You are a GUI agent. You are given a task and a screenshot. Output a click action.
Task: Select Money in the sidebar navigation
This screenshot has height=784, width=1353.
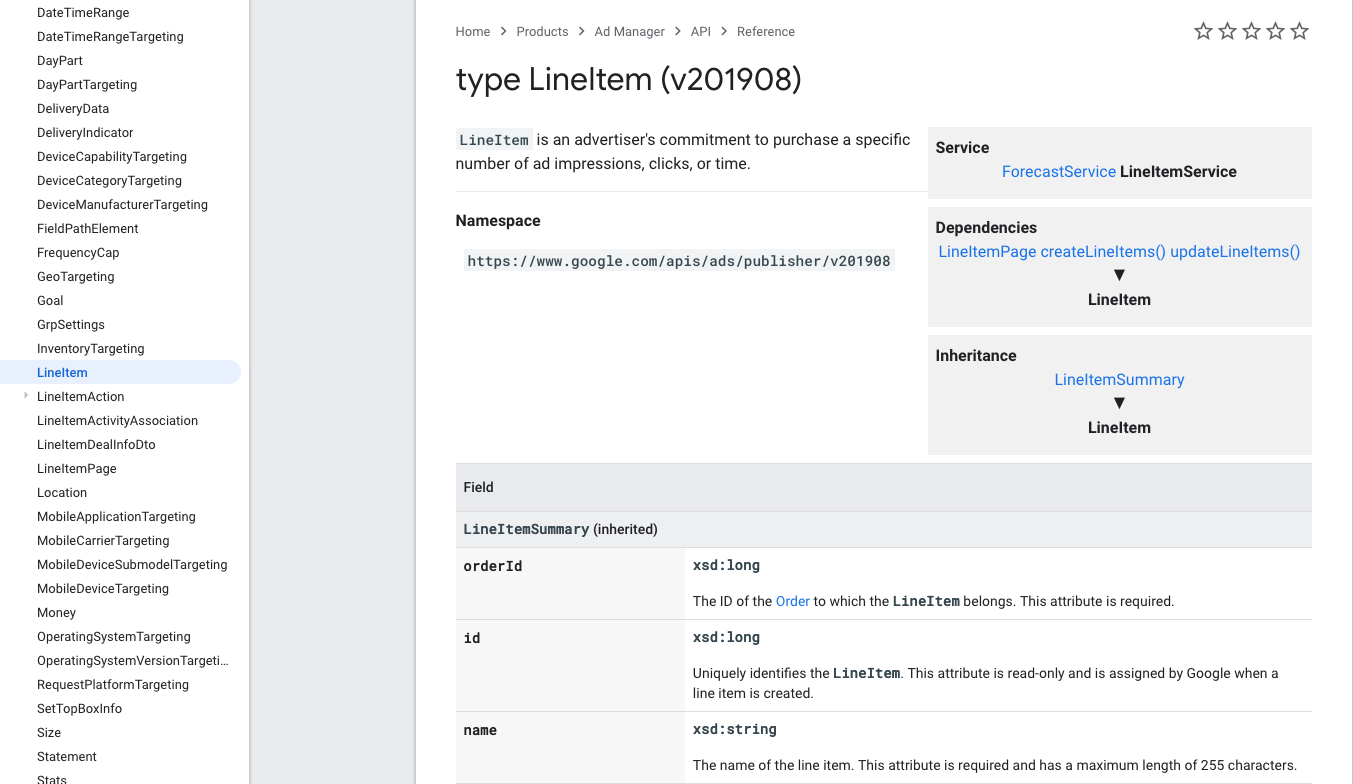tap(56, 612)
